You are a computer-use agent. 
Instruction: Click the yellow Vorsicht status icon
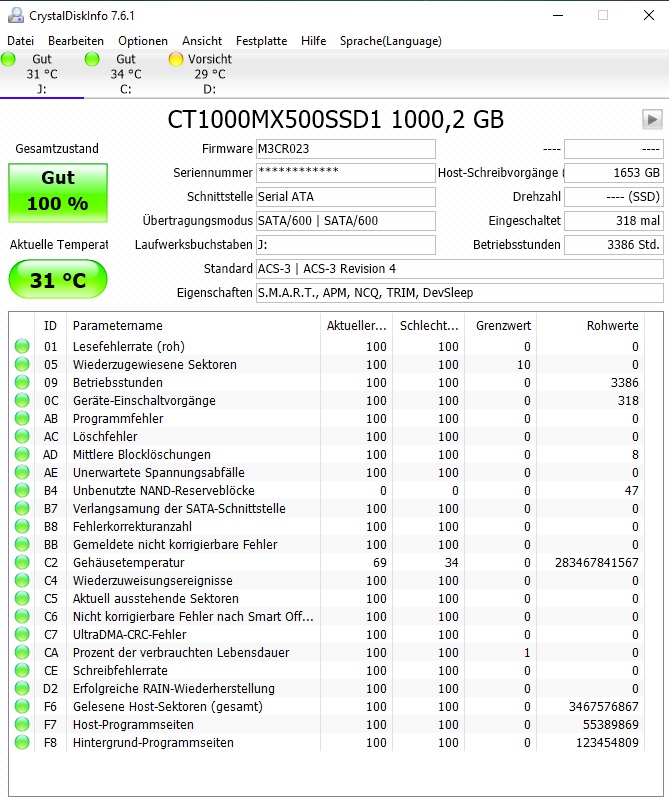pos(176,59)
